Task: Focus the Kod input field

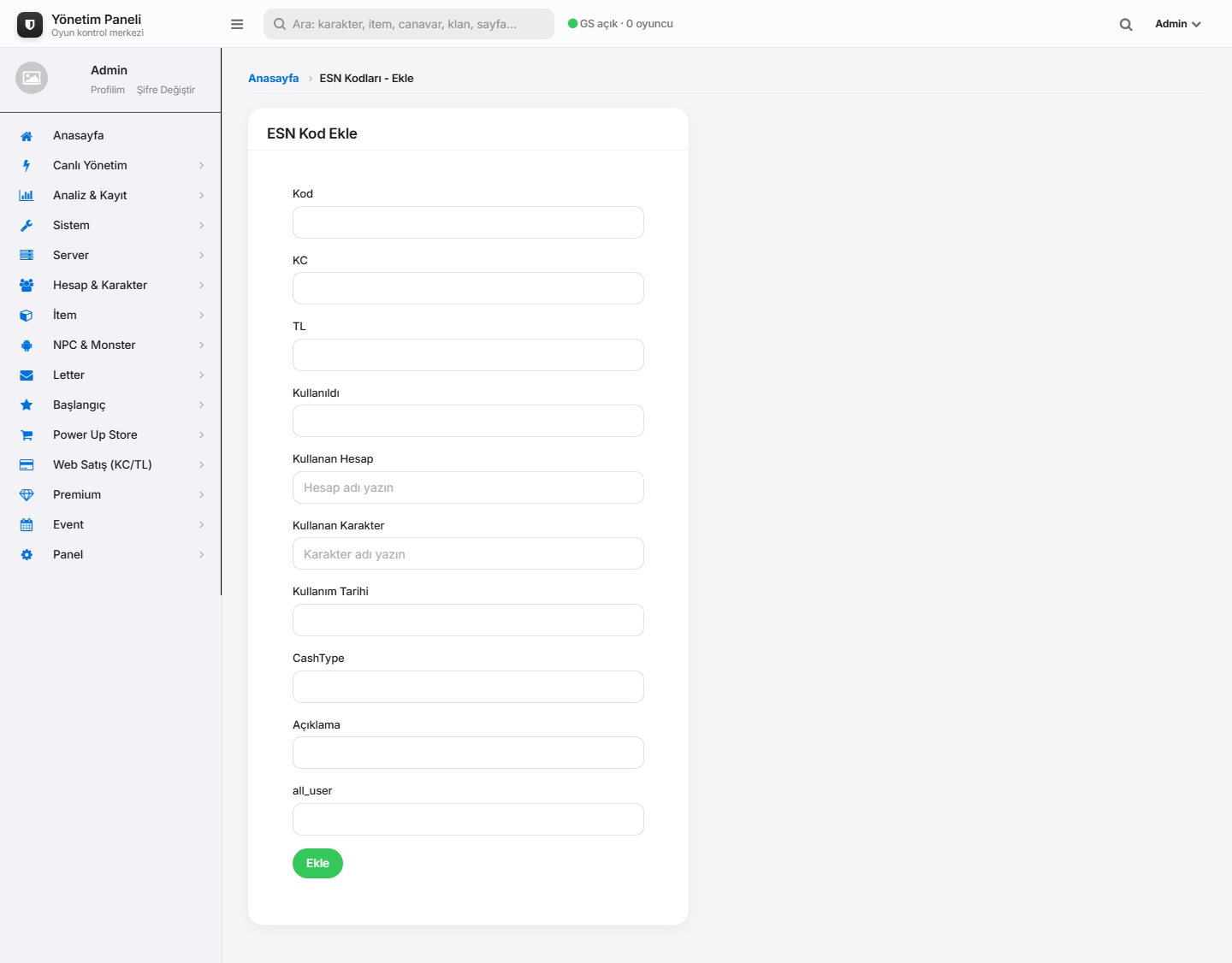Action: pyautogui.click(x=468, y=222)
